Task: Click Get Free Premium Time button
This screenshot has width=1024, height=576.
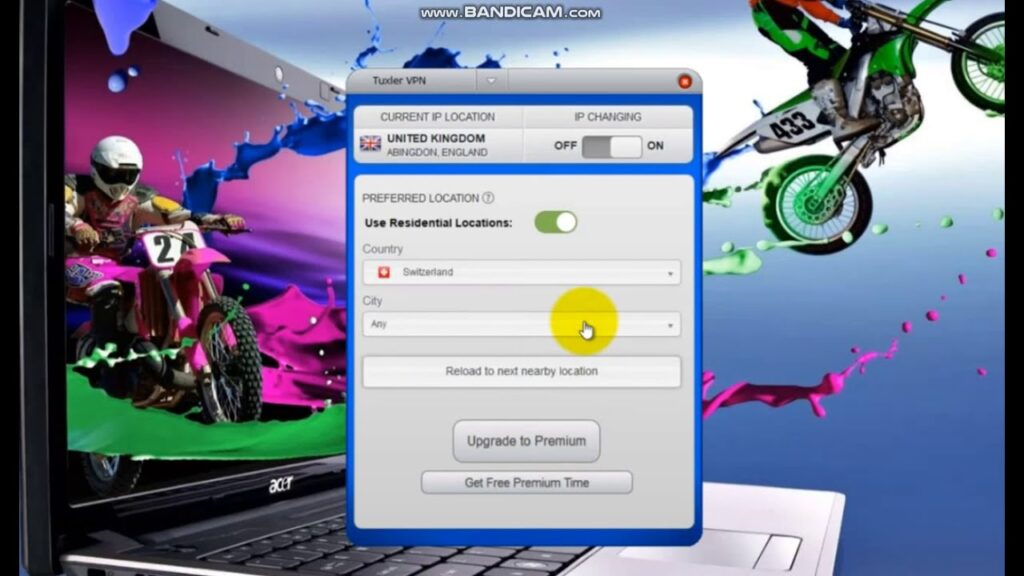Action: tap(526, 483)
